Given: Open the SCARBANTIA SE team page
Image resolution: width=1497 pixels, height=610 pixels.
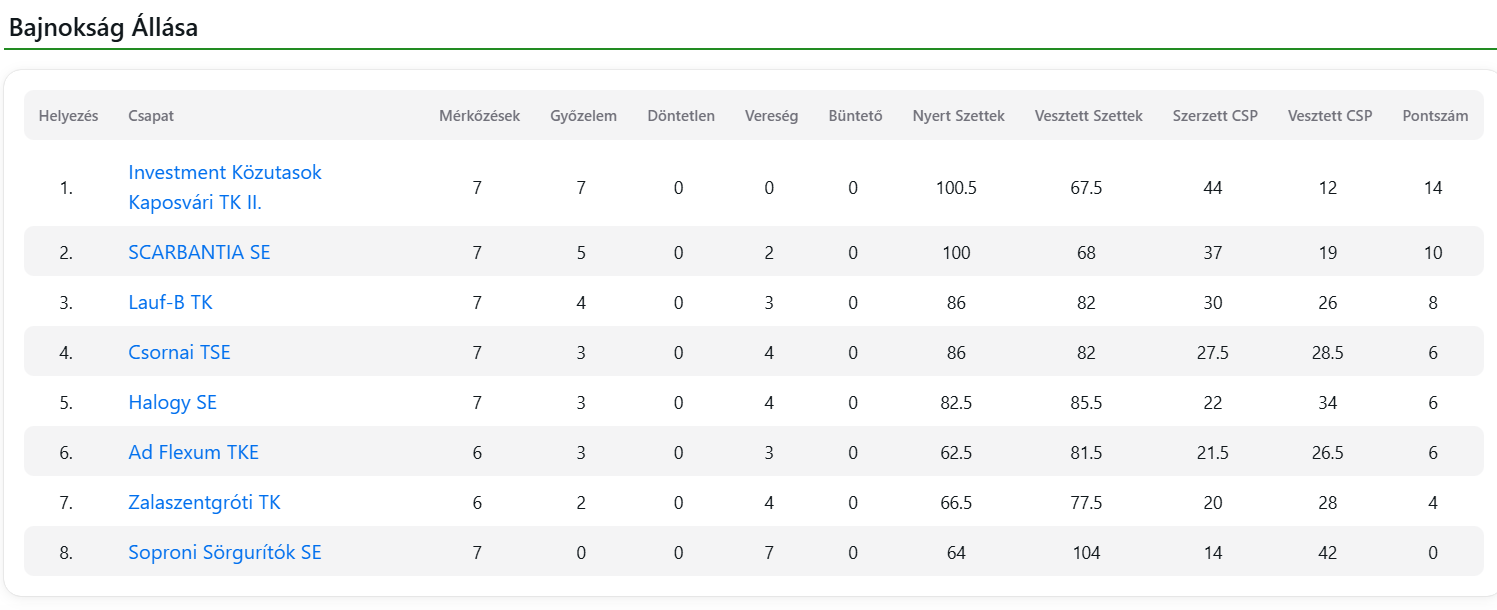Looking at the screenshot, I should click(199, 252).
